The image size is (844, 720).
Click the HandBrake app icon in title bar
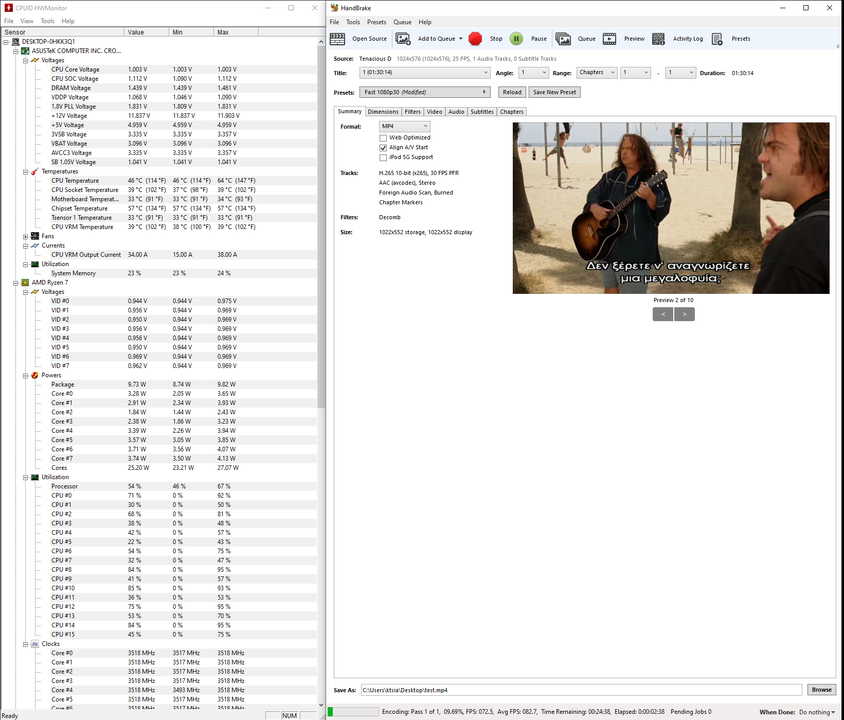pos(334,8)
